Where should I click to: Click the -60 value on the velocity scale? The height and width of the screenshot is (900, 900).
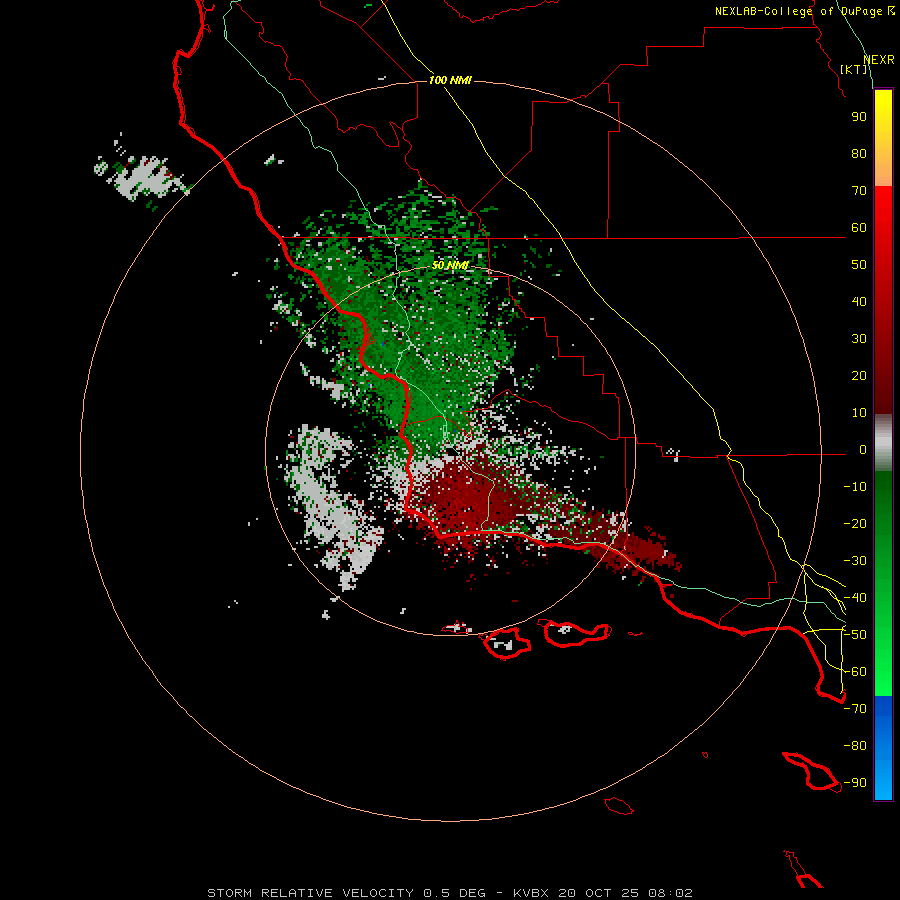pyautogui.click(x=855, y=672)
